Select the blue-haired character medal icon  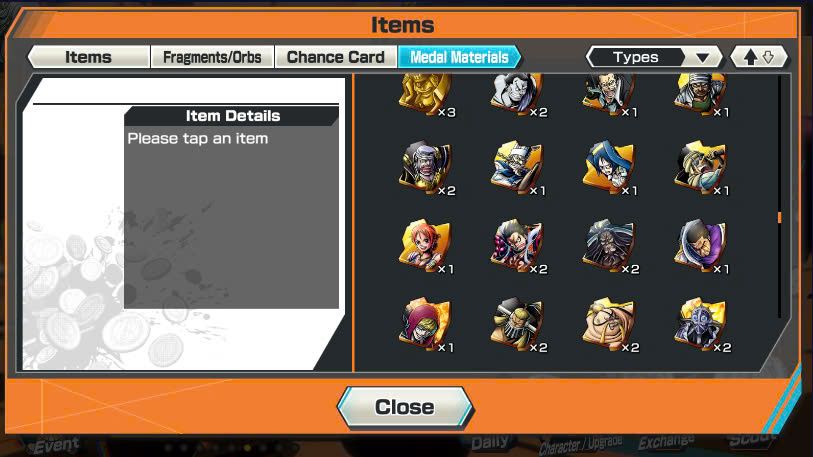pos(609,168)
